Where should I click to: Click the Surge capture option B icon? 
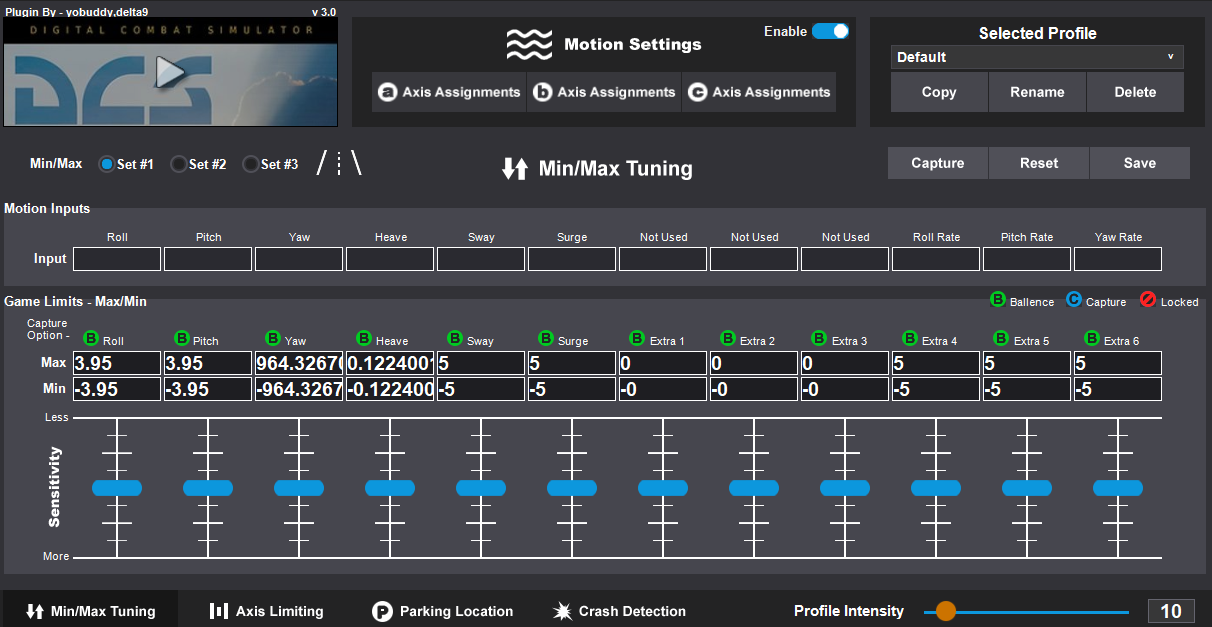click(546, 339)
